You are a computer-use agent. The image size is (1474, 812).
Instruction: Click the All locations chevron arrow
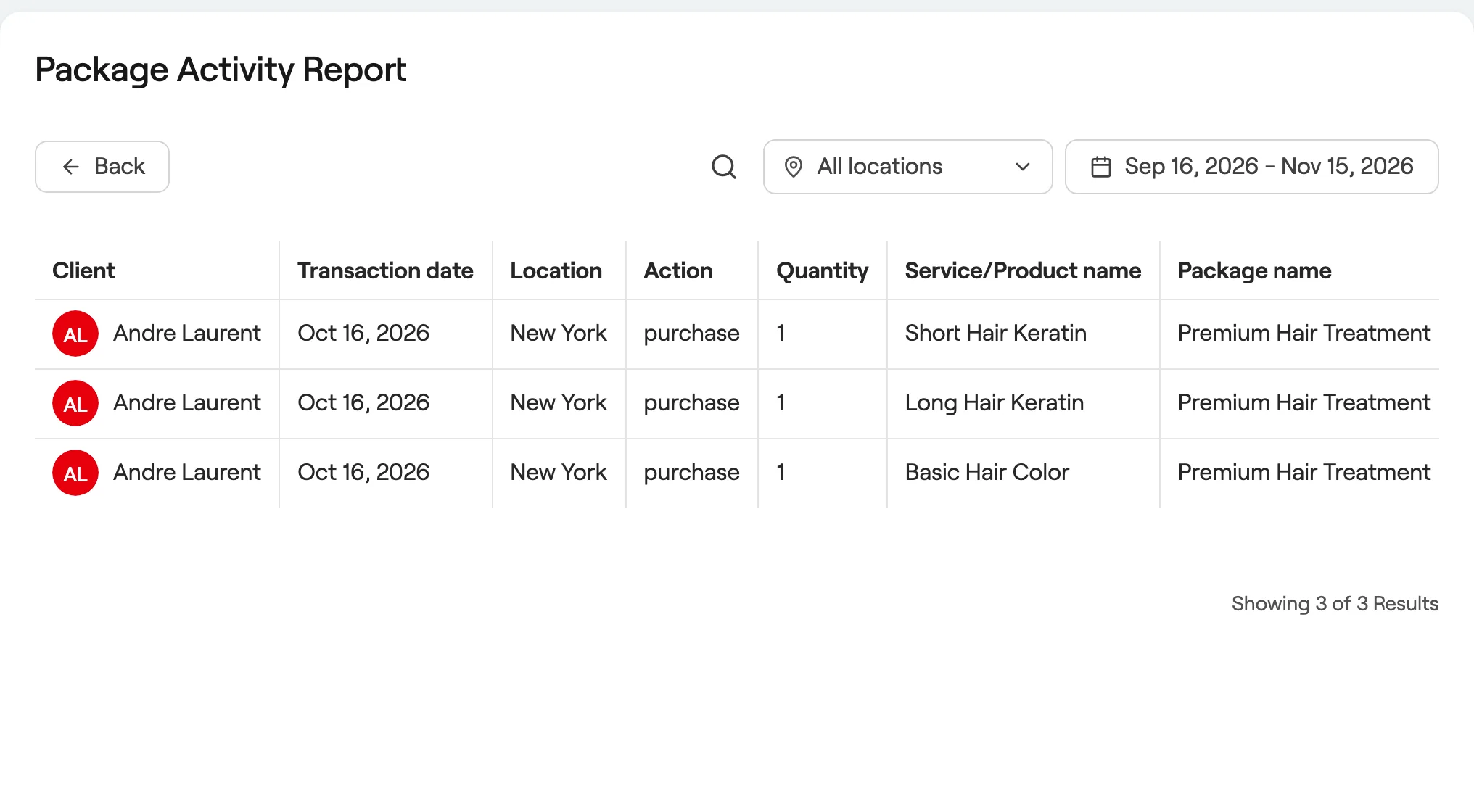coord(1023,167)
